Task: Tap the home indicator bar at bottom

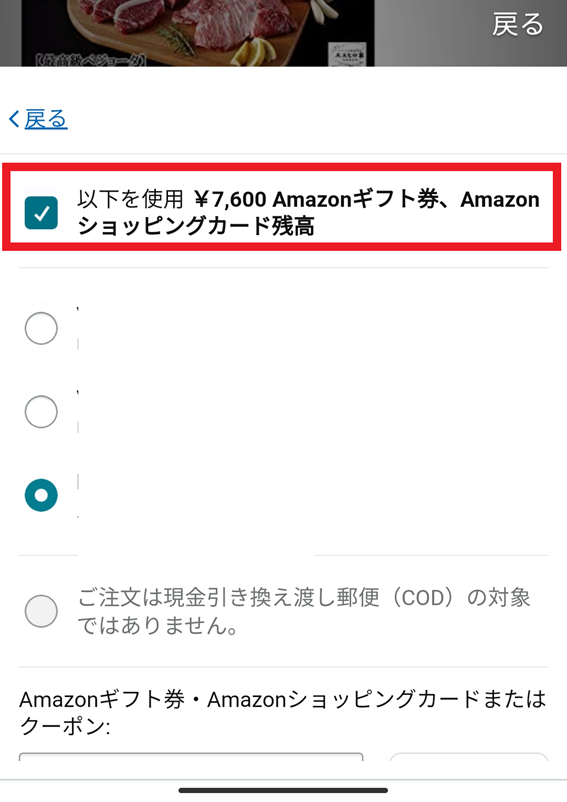Action: click(x=283, y=790)
